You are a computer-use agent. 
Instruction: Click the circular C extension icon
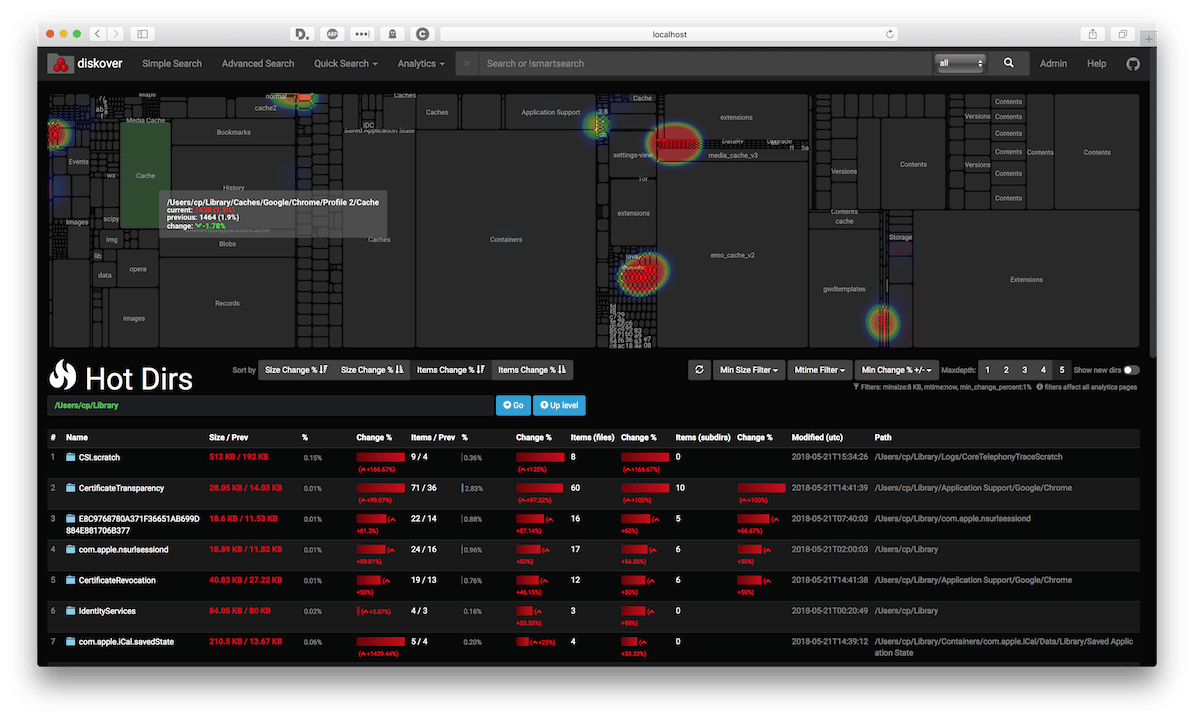423,33
